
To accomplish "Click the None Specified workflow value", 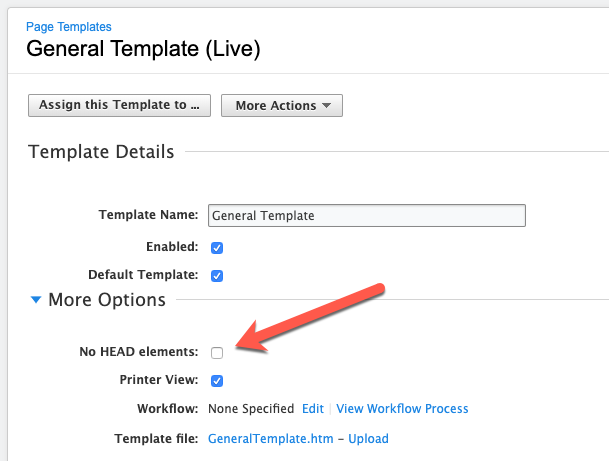I will pos(251,409).
